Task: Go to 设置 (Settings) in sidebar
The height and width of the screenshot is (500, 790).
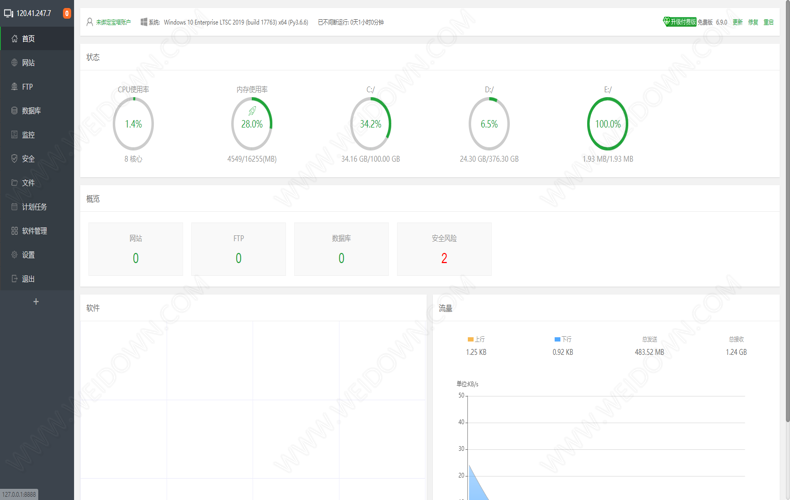Action: [28, 255]
